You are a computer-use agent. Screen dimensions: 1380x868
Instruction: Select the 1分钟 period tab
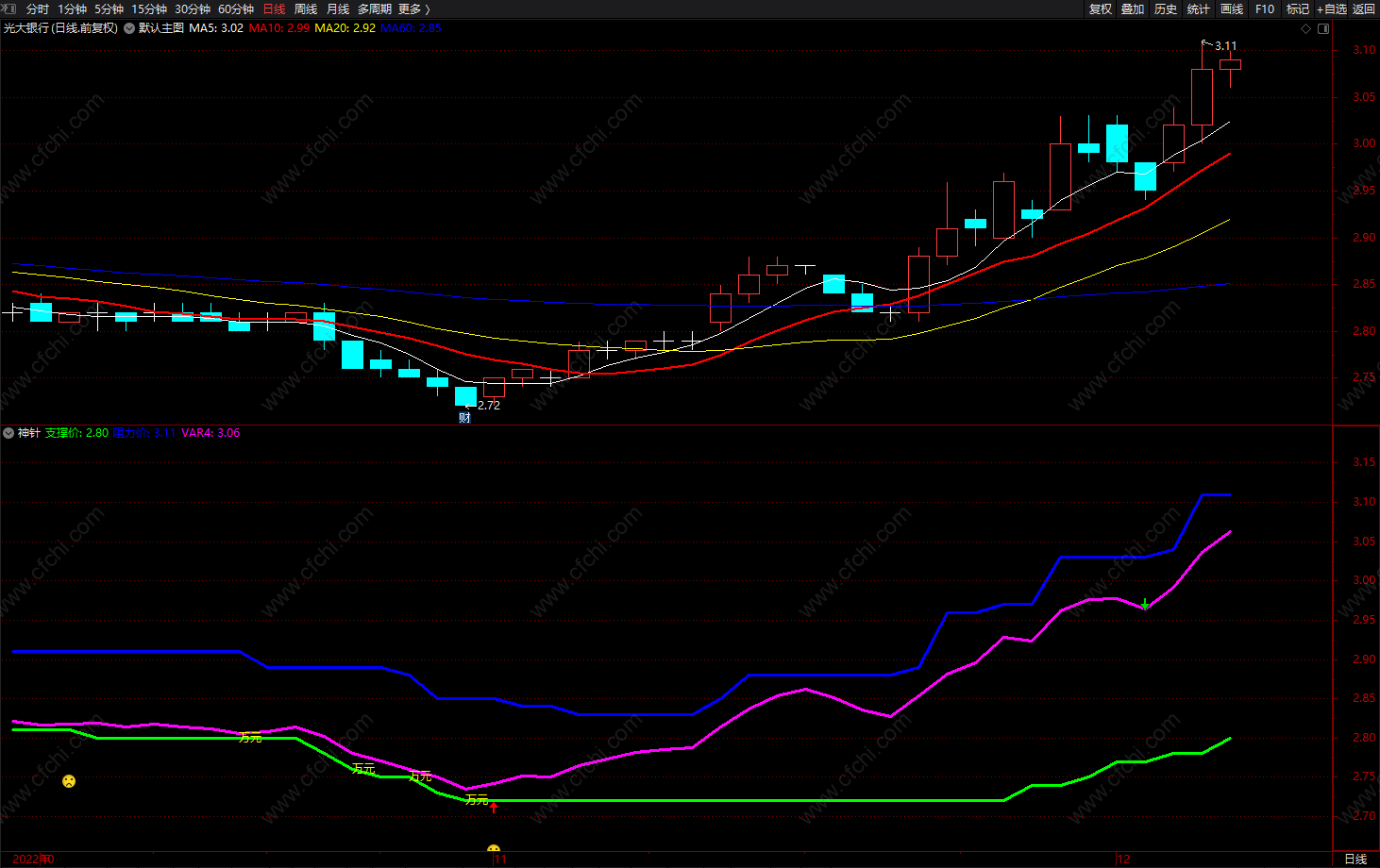(x=73, y=8)
